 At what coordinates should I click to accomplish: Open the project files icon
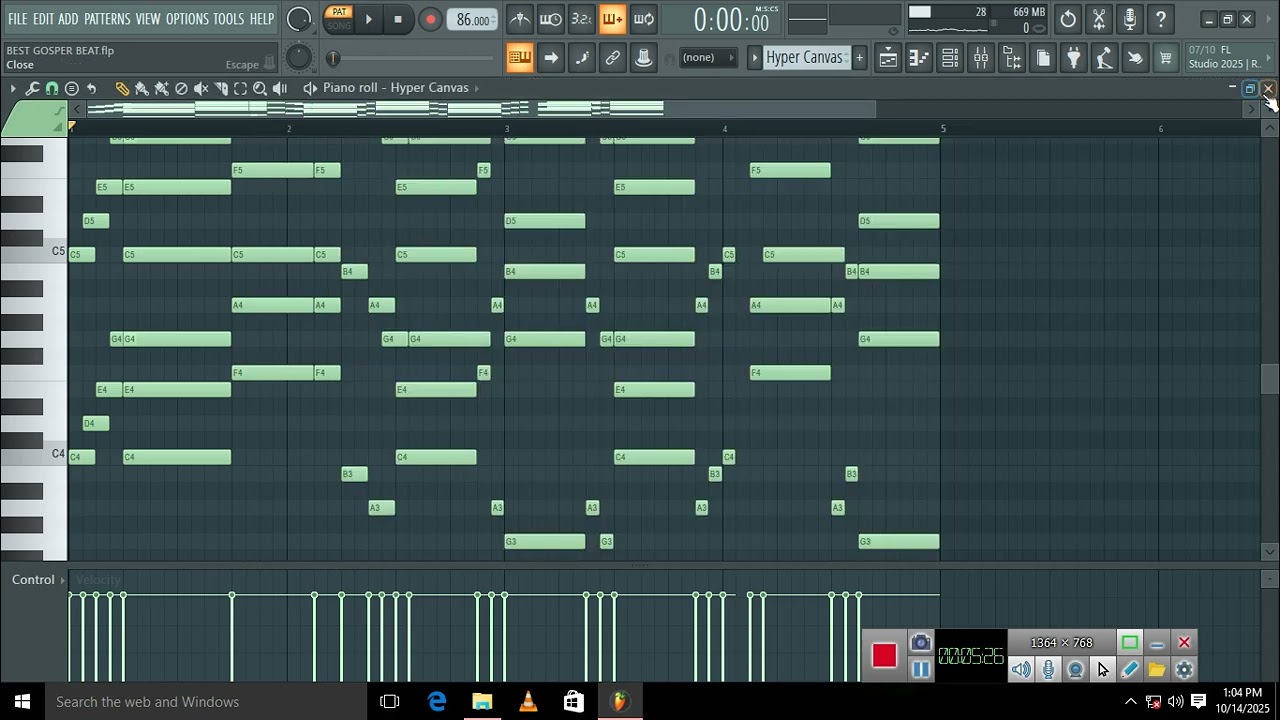click(1042, 58)
